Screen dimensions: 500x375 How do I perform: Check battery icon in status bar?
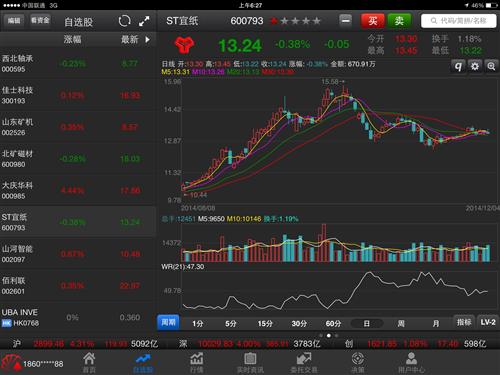491,5
